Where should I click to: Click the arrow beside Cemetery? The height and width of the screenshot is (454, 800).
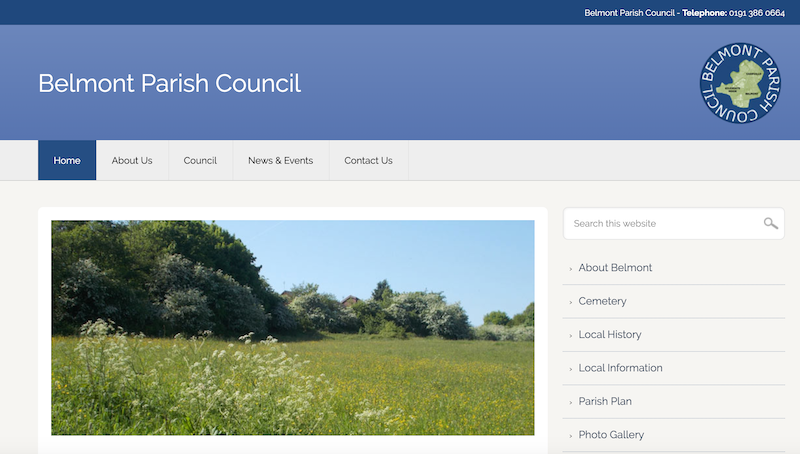pos(571,302)
